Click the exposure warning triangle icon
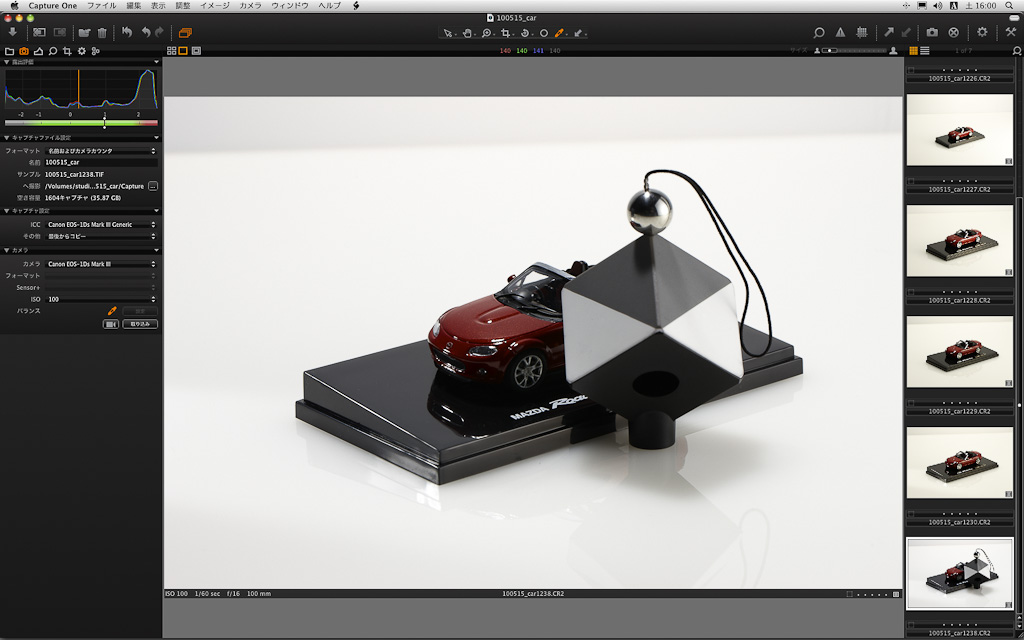 click(x=840, y=32)
